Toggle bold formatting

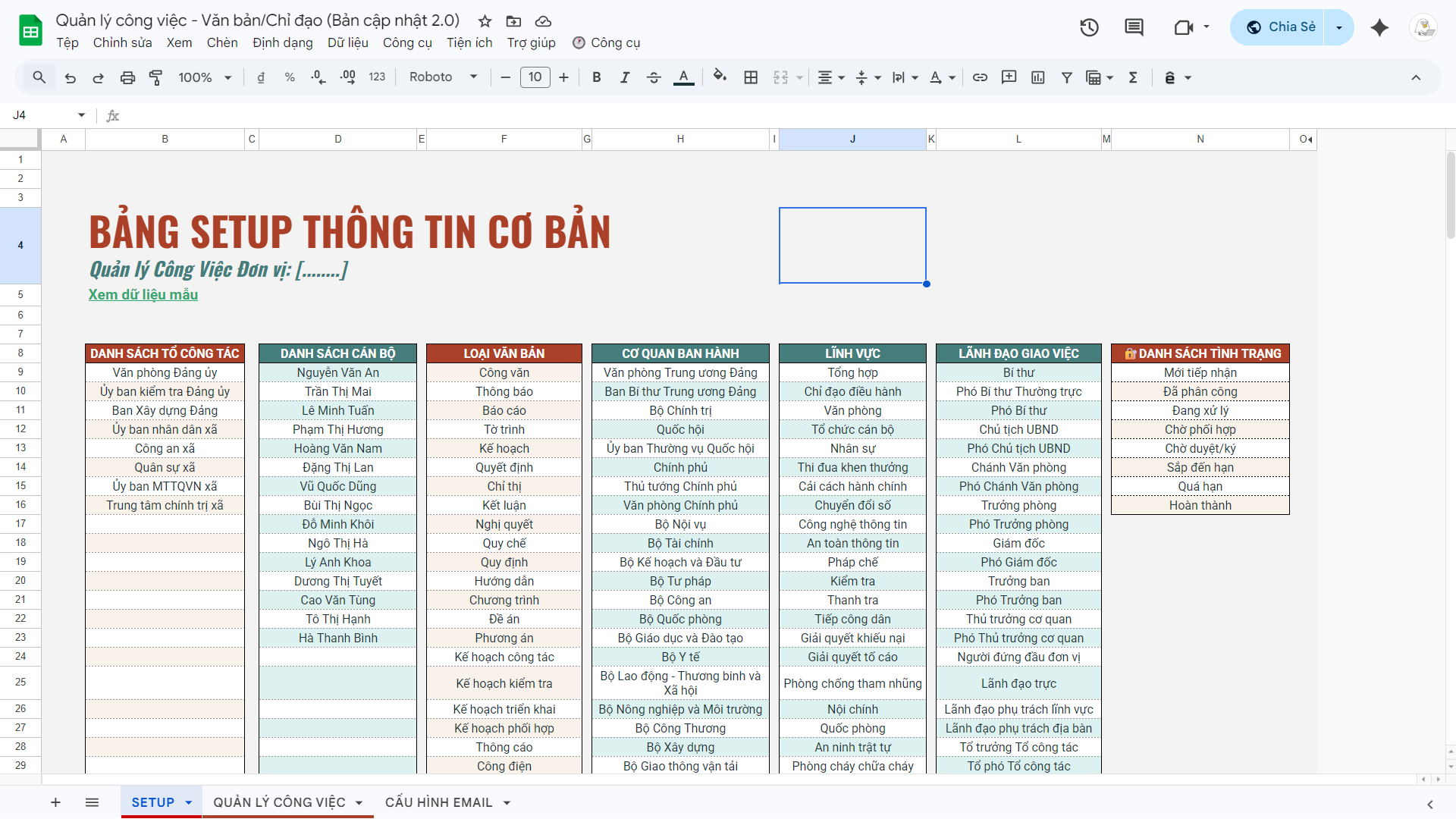click(x=597, y=77)
